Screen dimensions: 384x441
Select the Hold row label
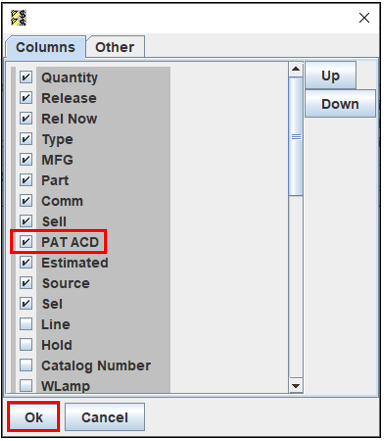point(57,345)
